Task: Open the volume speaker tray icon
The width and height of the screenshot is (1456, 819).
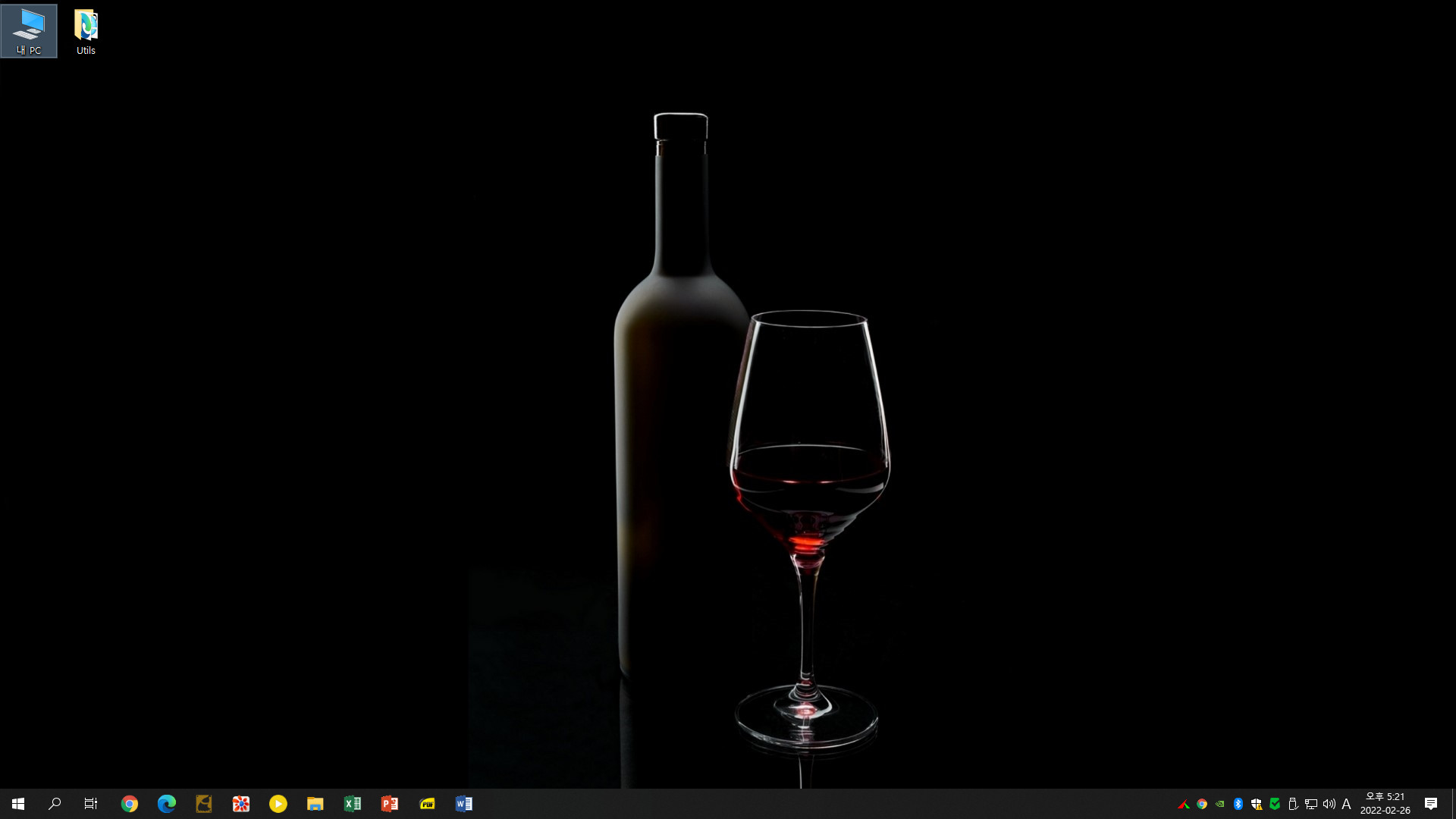Action: pos(1329,804)
